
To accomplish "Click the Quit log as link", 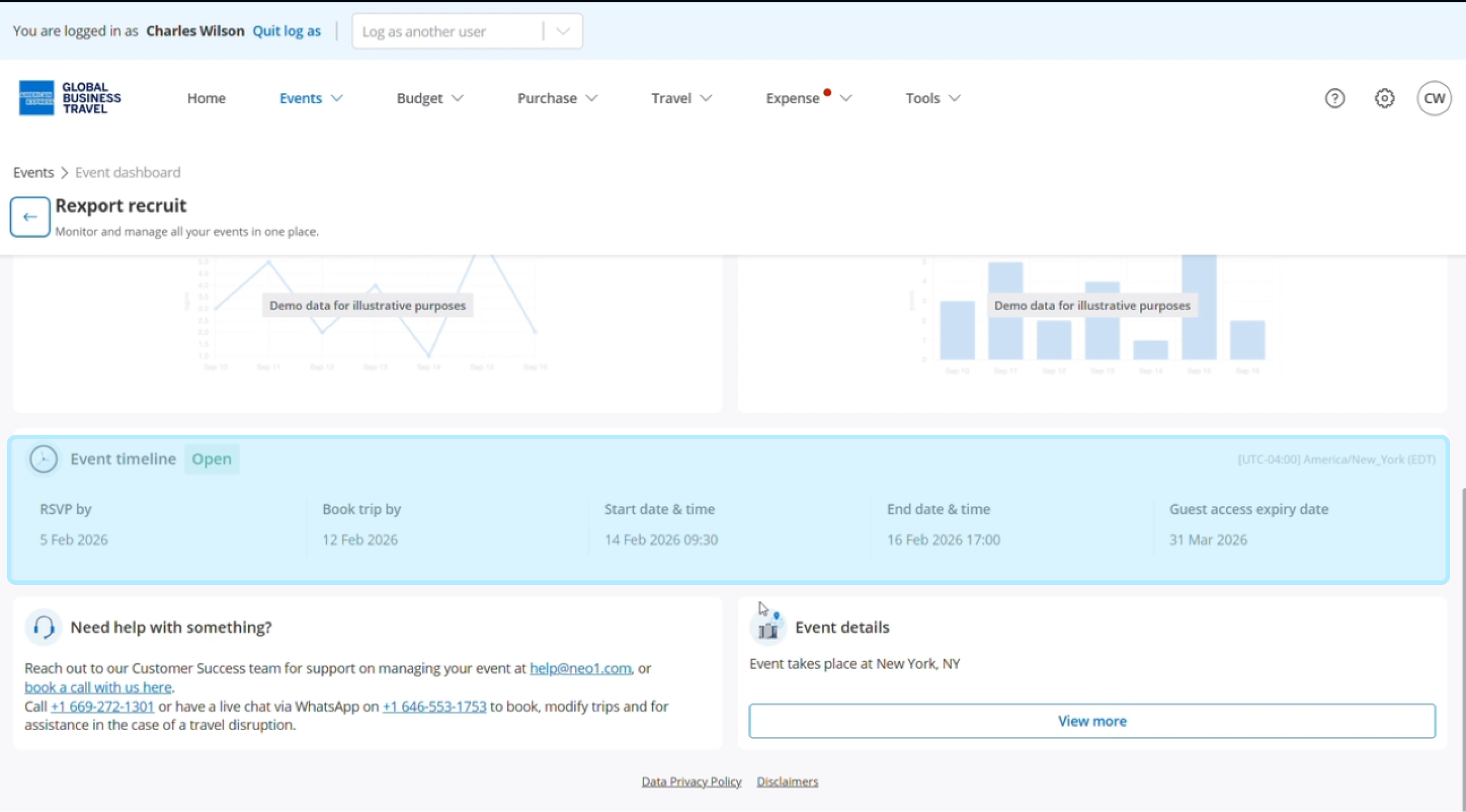I will [286, 31].
